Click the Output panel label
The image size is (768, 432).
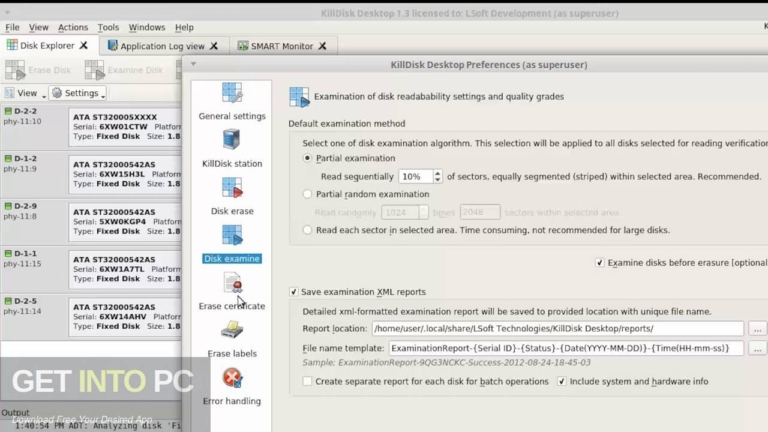[15, 412]
